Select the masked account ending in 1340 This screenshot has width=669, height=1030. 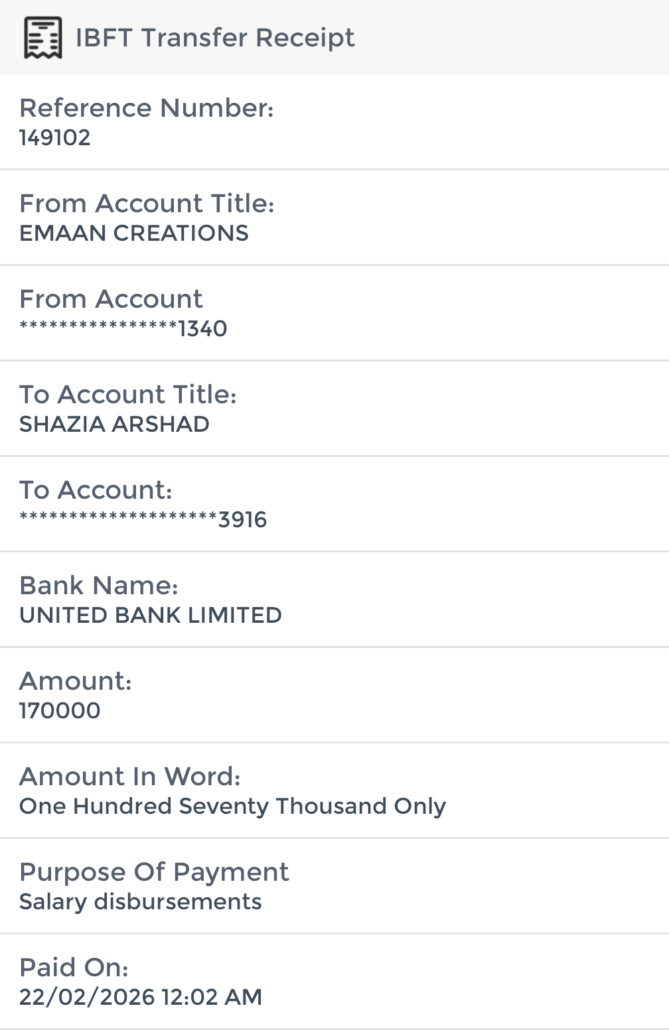coord(123,329)
